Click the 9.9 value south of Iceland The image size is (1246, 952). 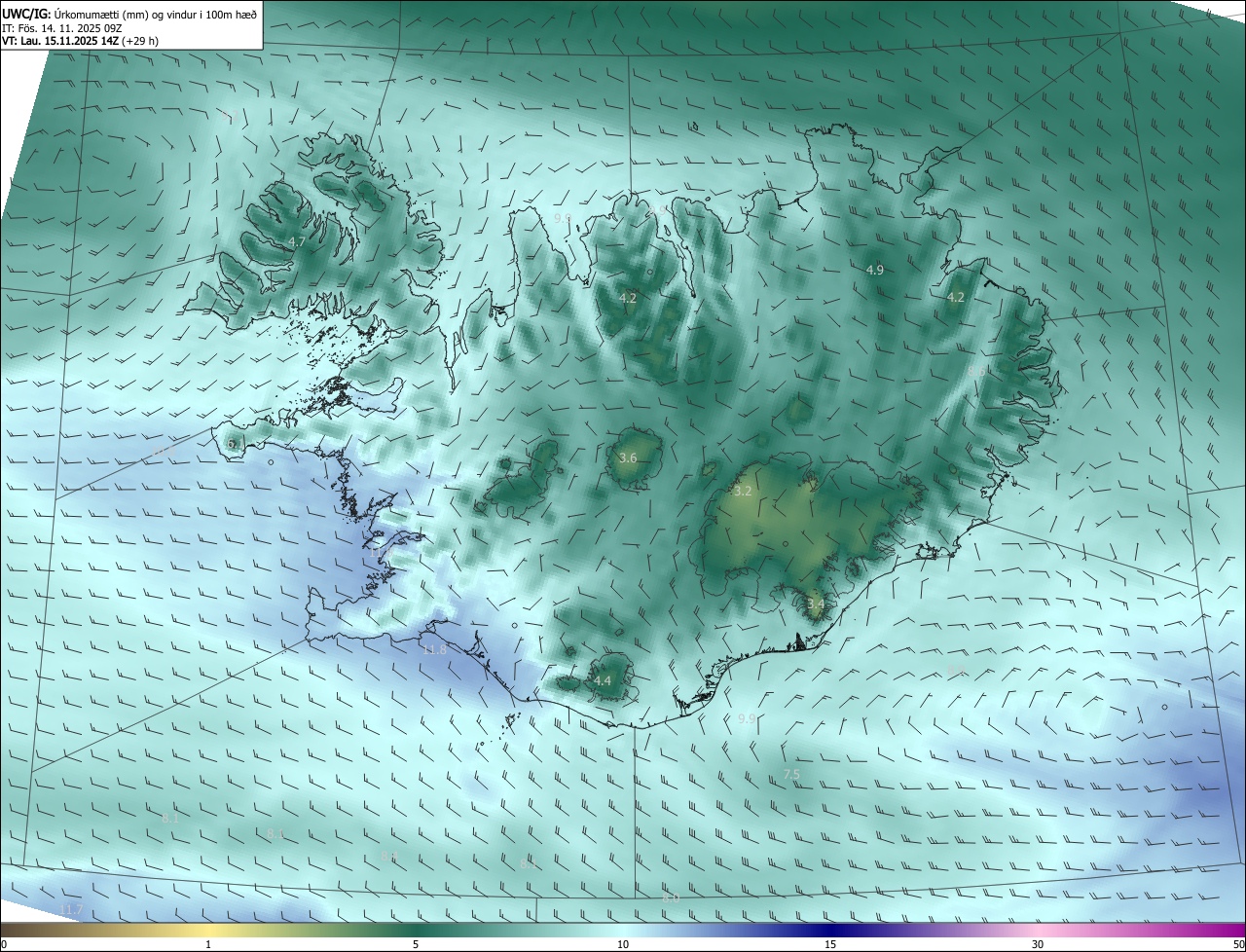[747, 717]
